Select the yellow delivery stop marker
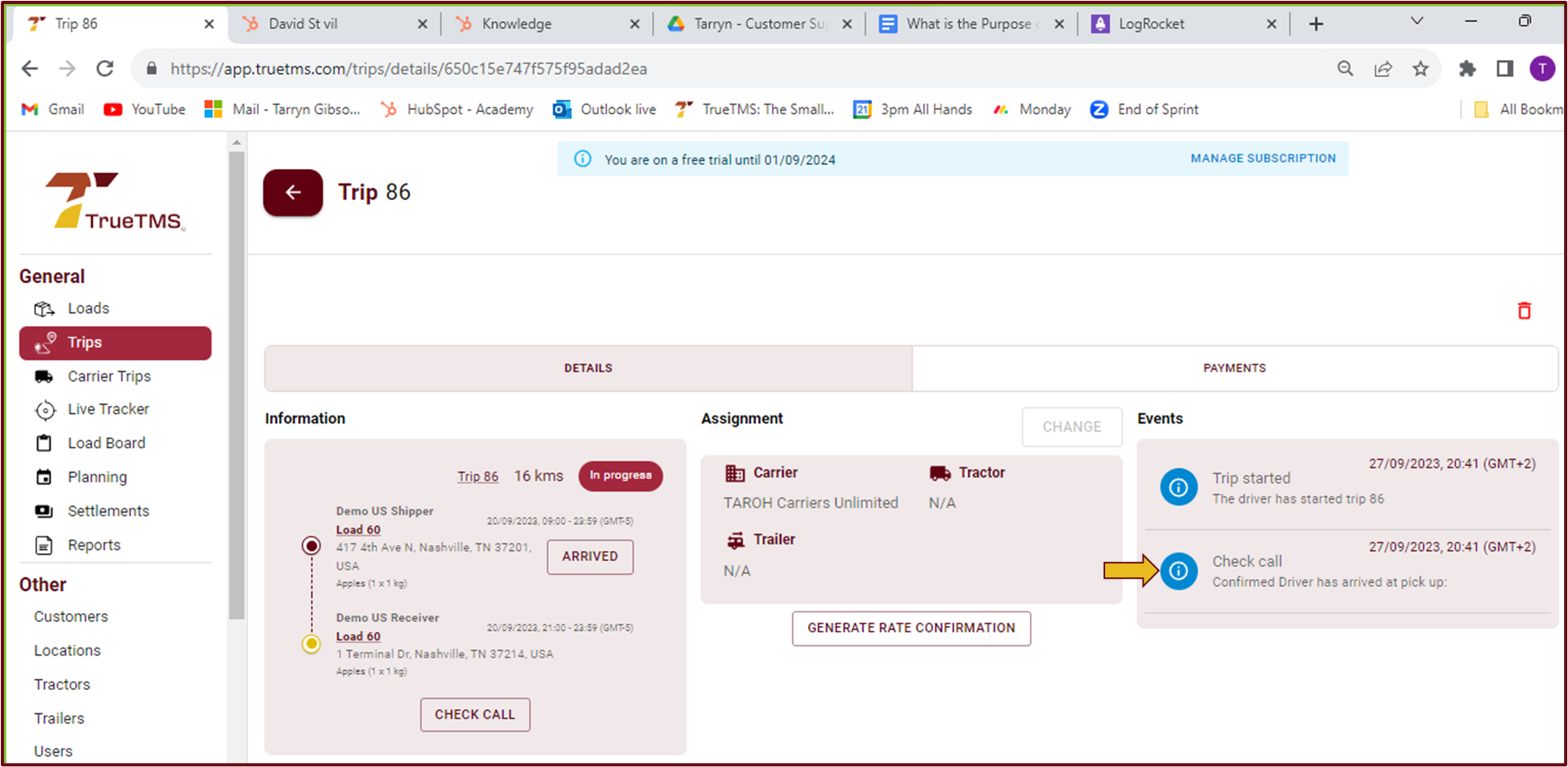Viewport: 1568px width, 767px height. 312,644
